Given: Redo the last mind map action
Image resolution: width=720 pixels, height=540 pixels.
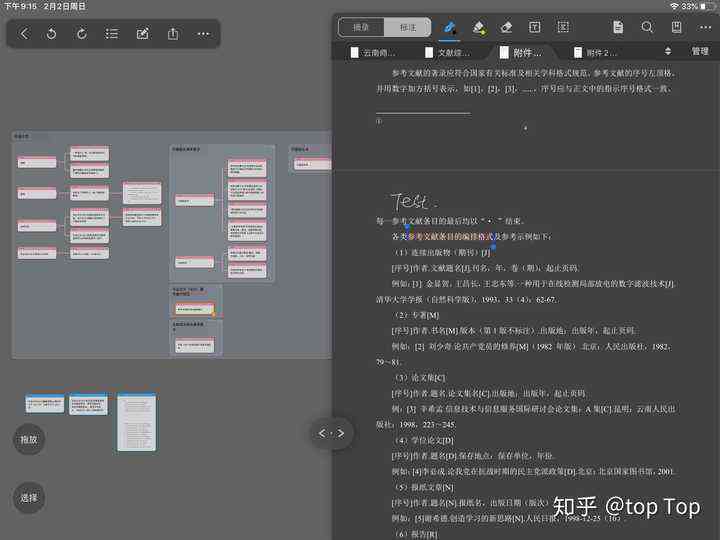Looking at the screenshot, I should tap(82, 34).
